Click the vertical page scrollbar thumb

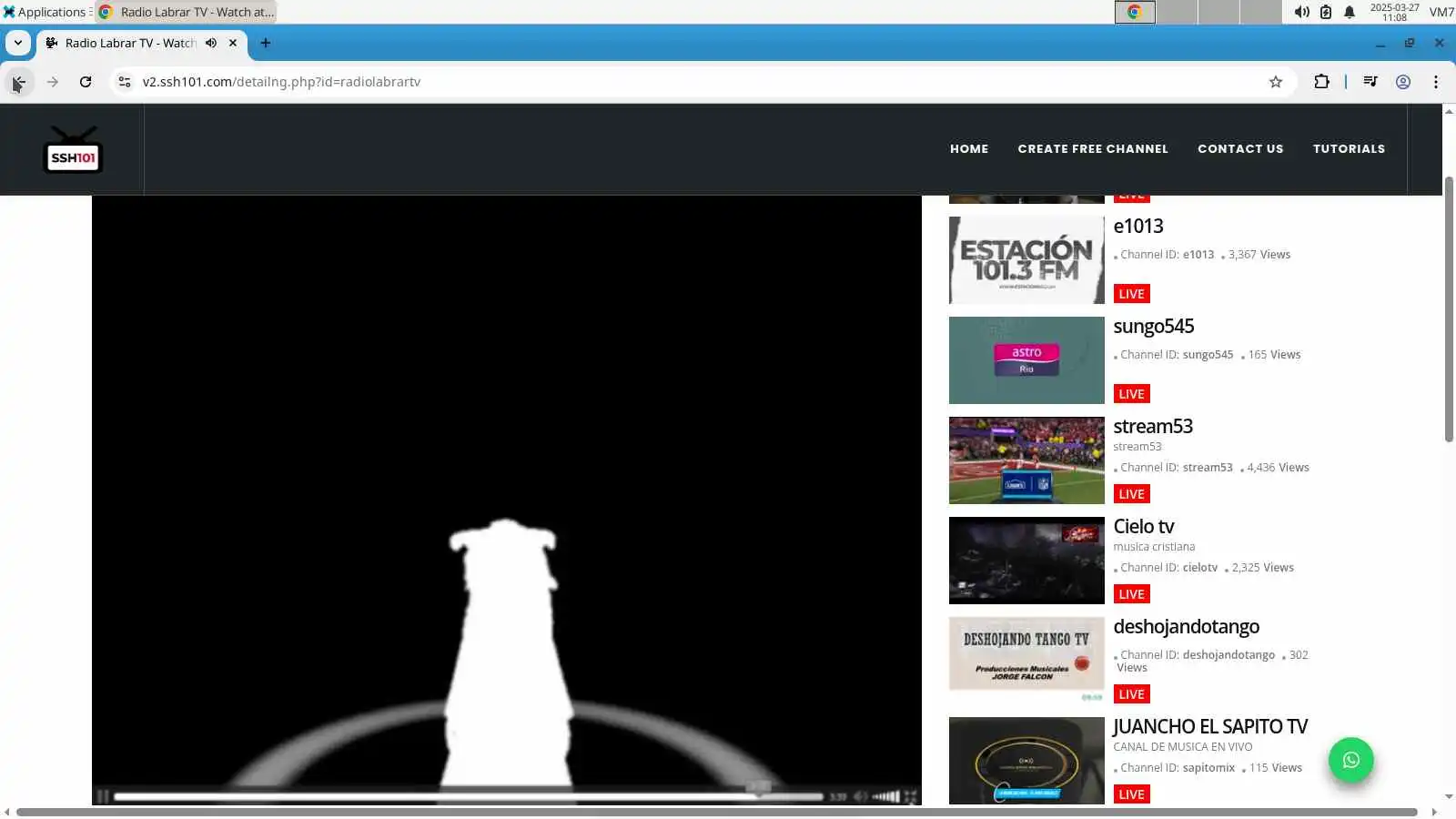tap(1449, 309)
